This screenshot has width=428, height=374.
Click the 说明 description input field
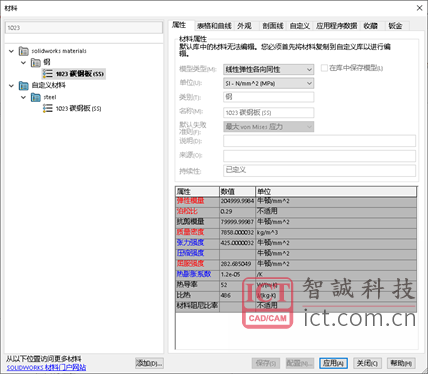coord(319,141)
